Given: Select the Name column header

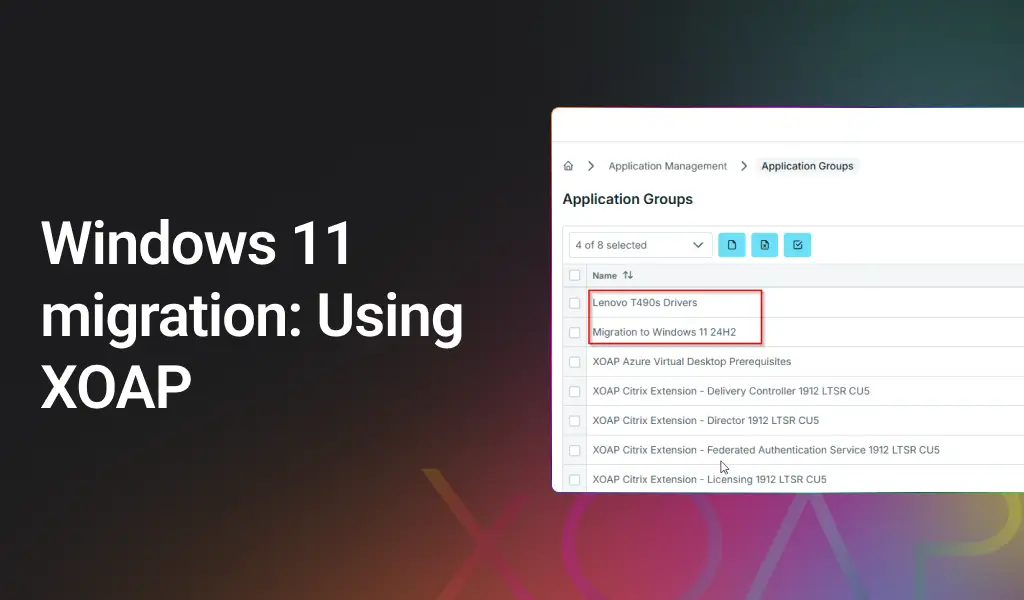Looking at the screenshot, I should 604,274.
